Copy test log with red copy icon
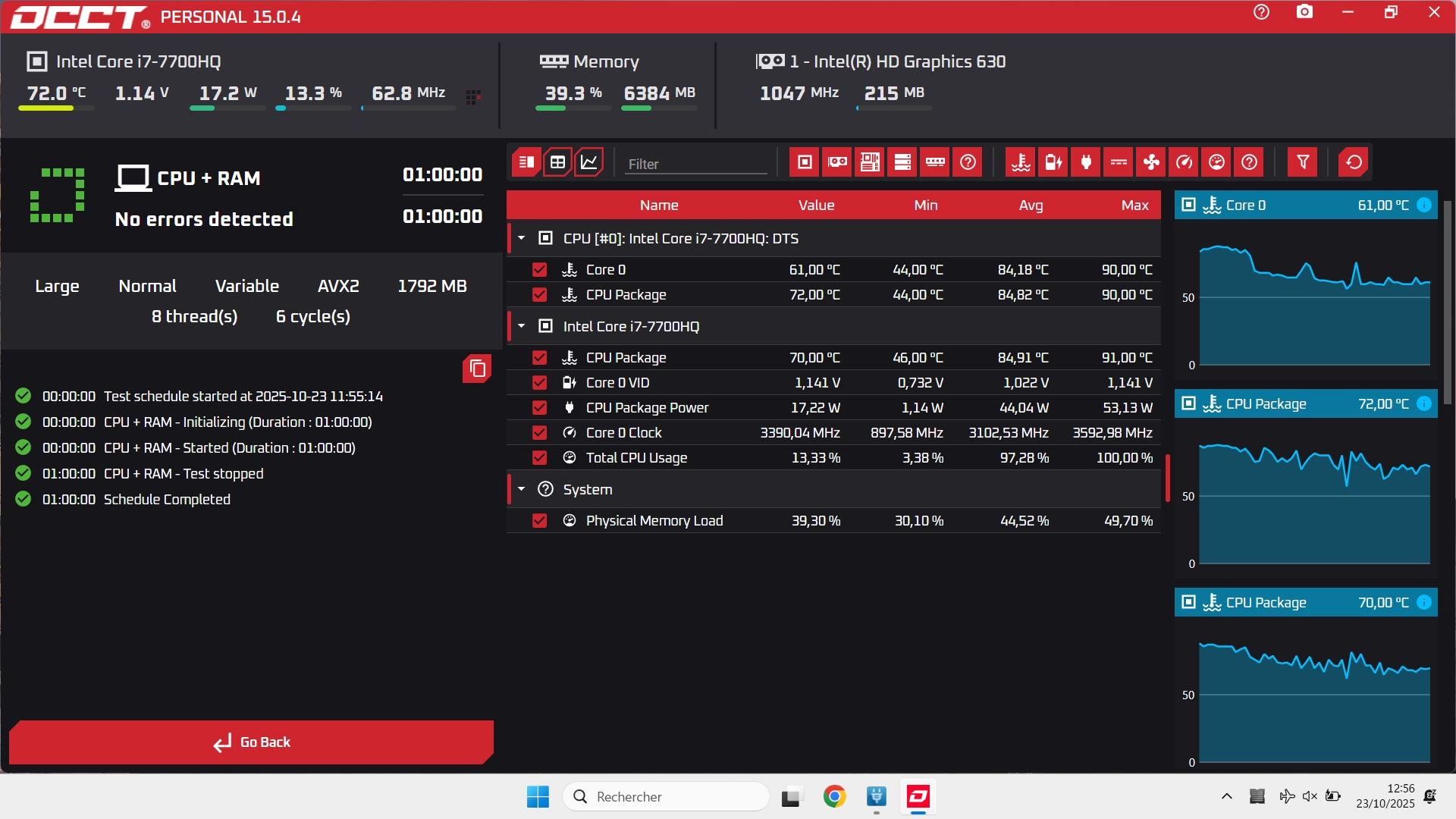This screenshot has height=819, width=1456. (x=477, y=369)
